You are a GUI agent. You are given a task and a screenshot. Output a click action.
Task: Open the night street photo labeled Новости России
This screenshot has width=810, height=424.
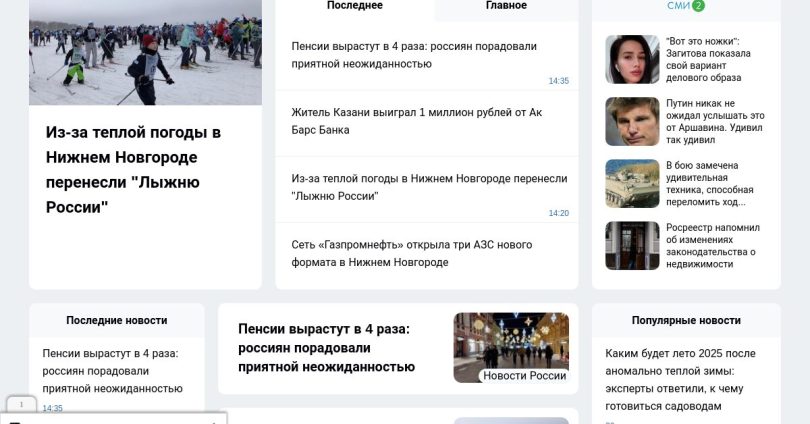(x=511, y=348)
